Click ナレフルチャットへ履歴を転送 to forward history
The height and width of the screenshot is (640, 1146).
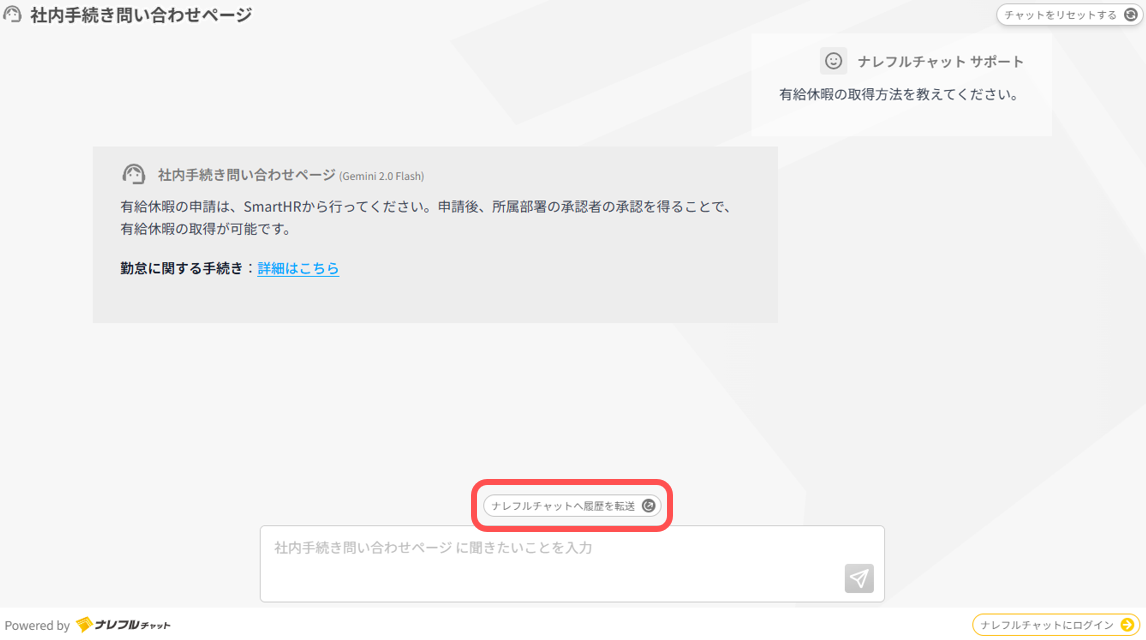pyautogui.click(x=571, y=506)
